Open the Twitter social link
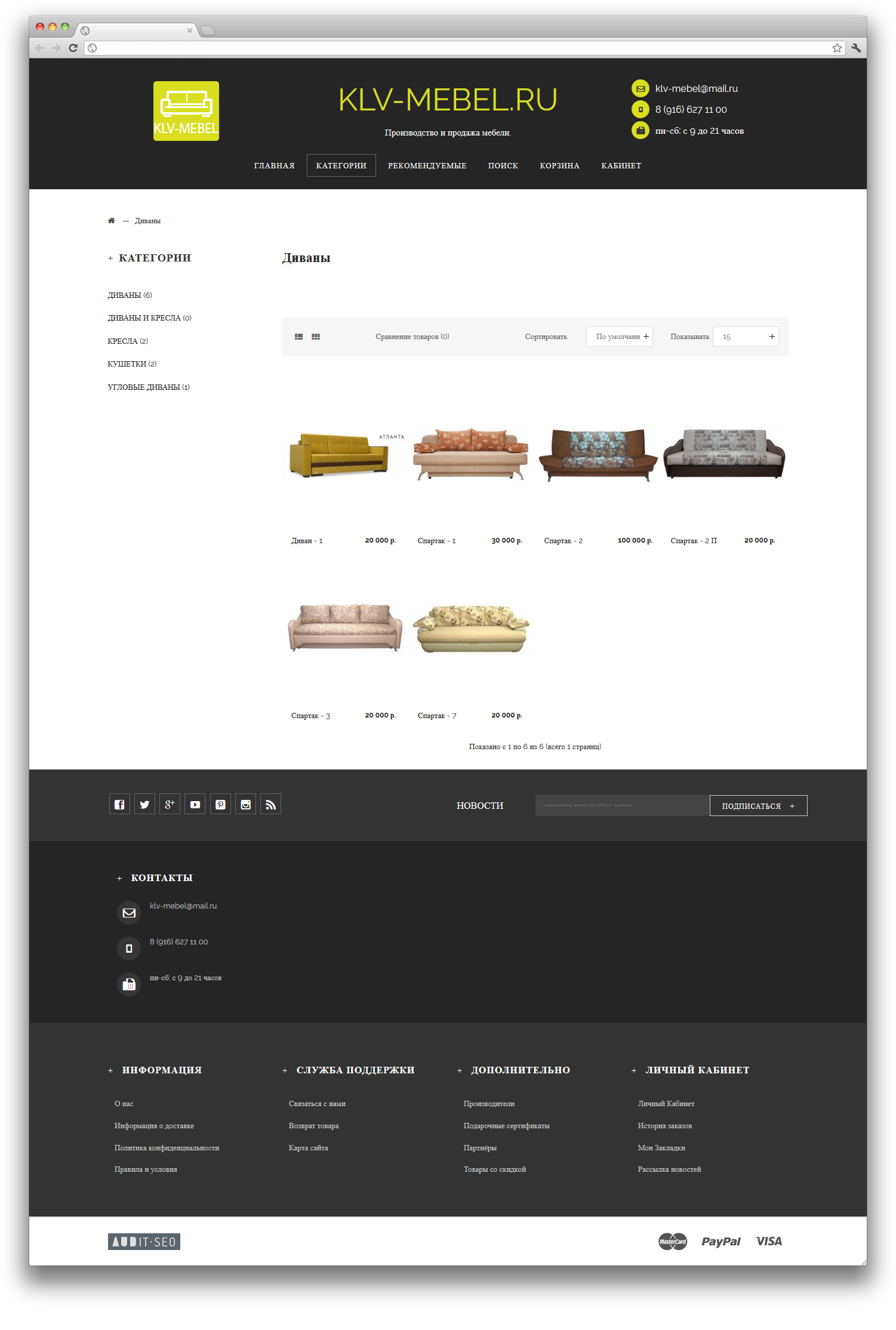The height and width of the screenshot is (1330, 896). (x=144, y=804)
